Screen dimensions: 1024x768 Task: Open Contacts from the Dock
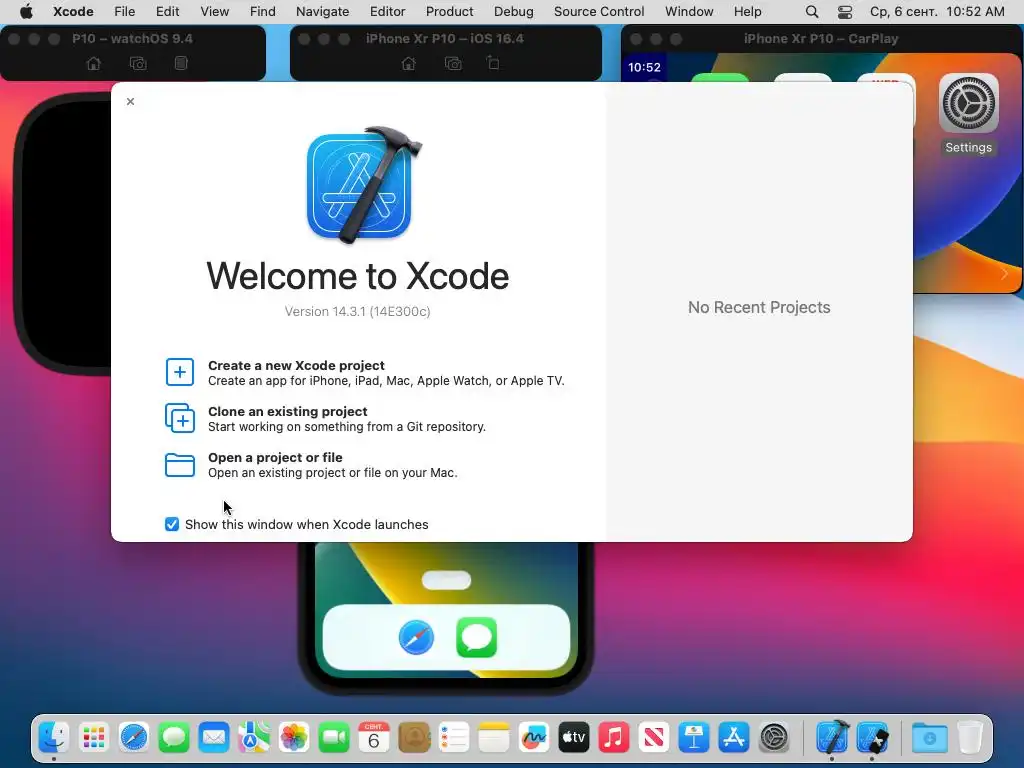[x=414, y=738]
